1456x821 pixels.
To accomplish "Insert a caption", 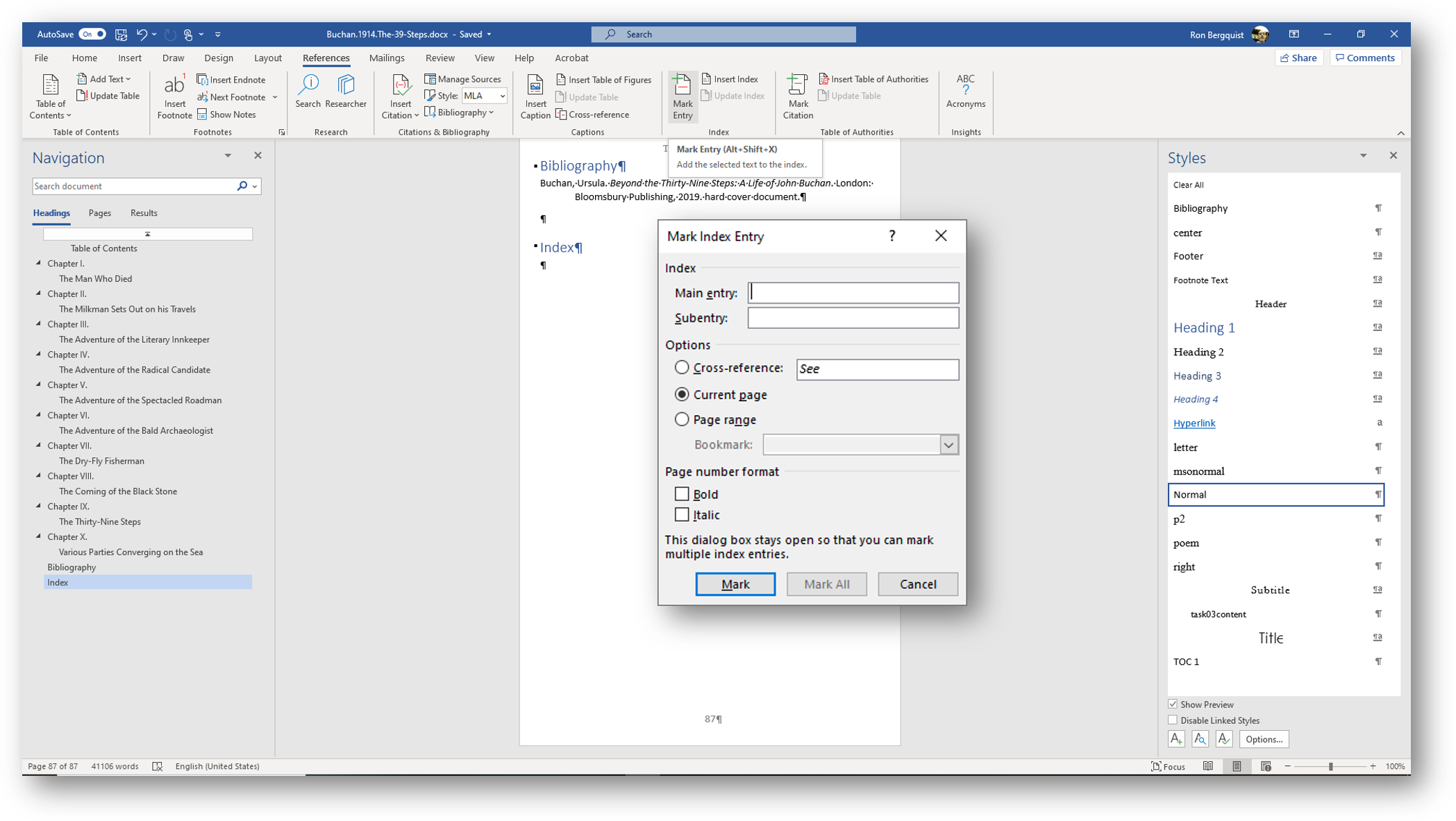I will coord(534,96).
